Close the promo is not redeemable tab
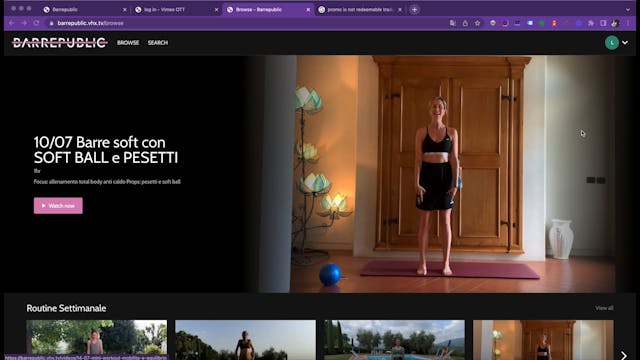 (x=400, y=9)
